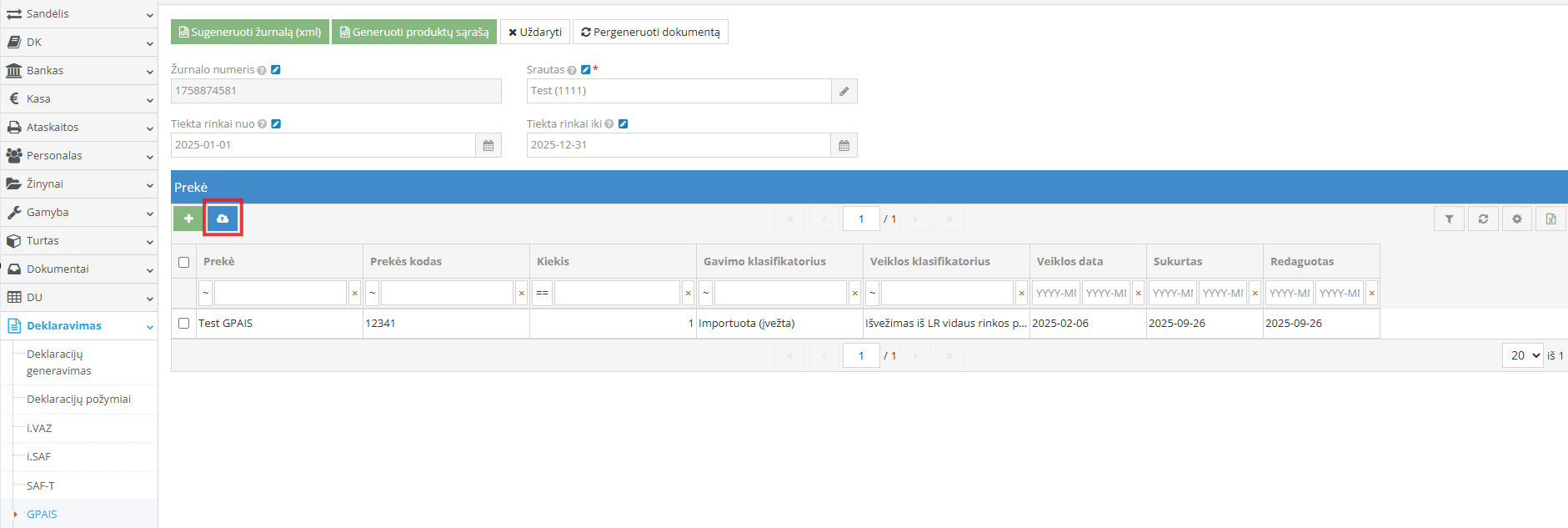This screenshot has width=1568, height=528.
Task: Clear the Gavimo klasifikatorius filter
Action: (x=855, y=293)
